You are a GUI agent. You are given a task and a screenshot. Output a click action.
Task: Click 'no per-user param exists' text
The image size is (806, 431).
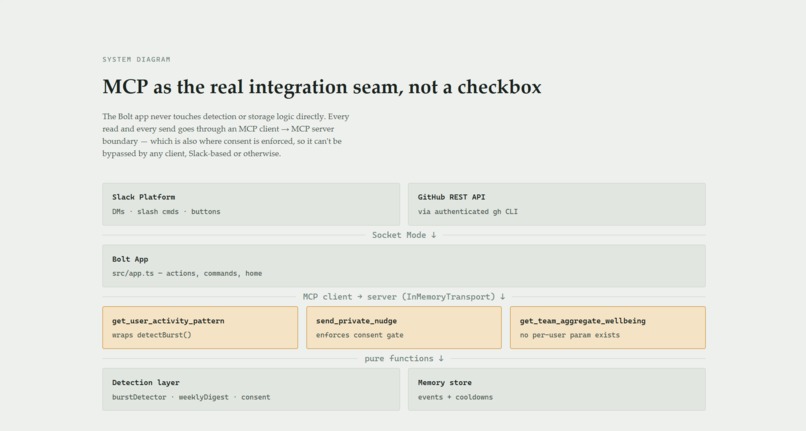tap(570, 335)
